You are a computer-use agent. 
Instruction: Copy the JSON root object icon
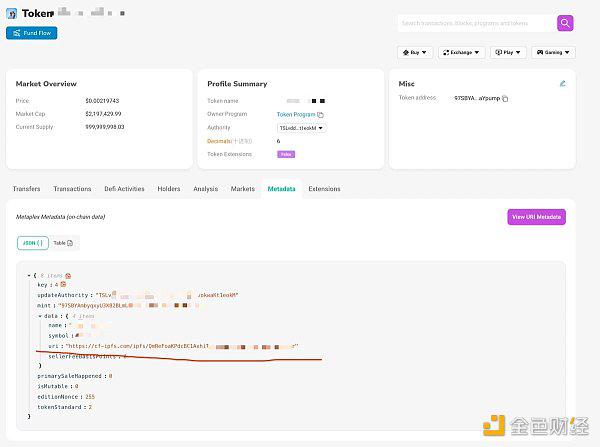67,274
